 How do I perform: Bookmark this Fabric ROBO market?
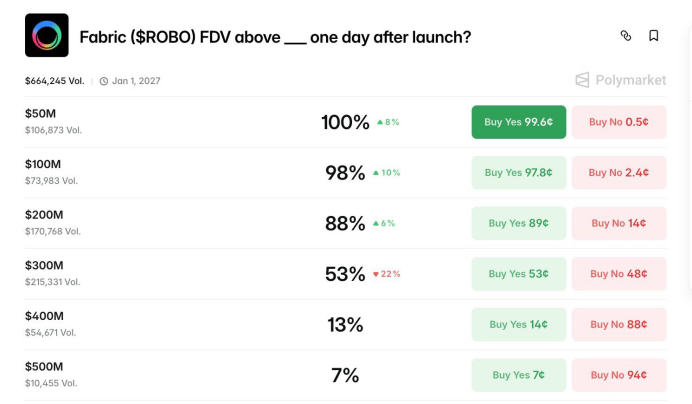tap(654, 36)
